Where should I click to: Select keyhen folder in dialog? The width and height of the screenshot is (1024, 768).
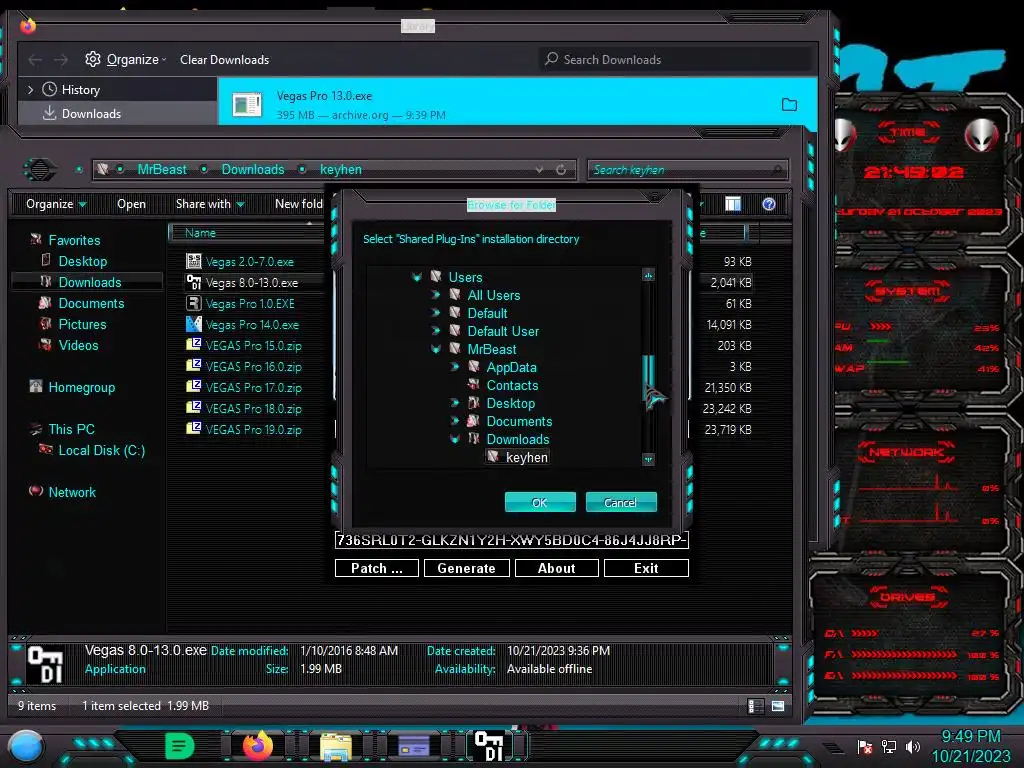coord(526,457)
